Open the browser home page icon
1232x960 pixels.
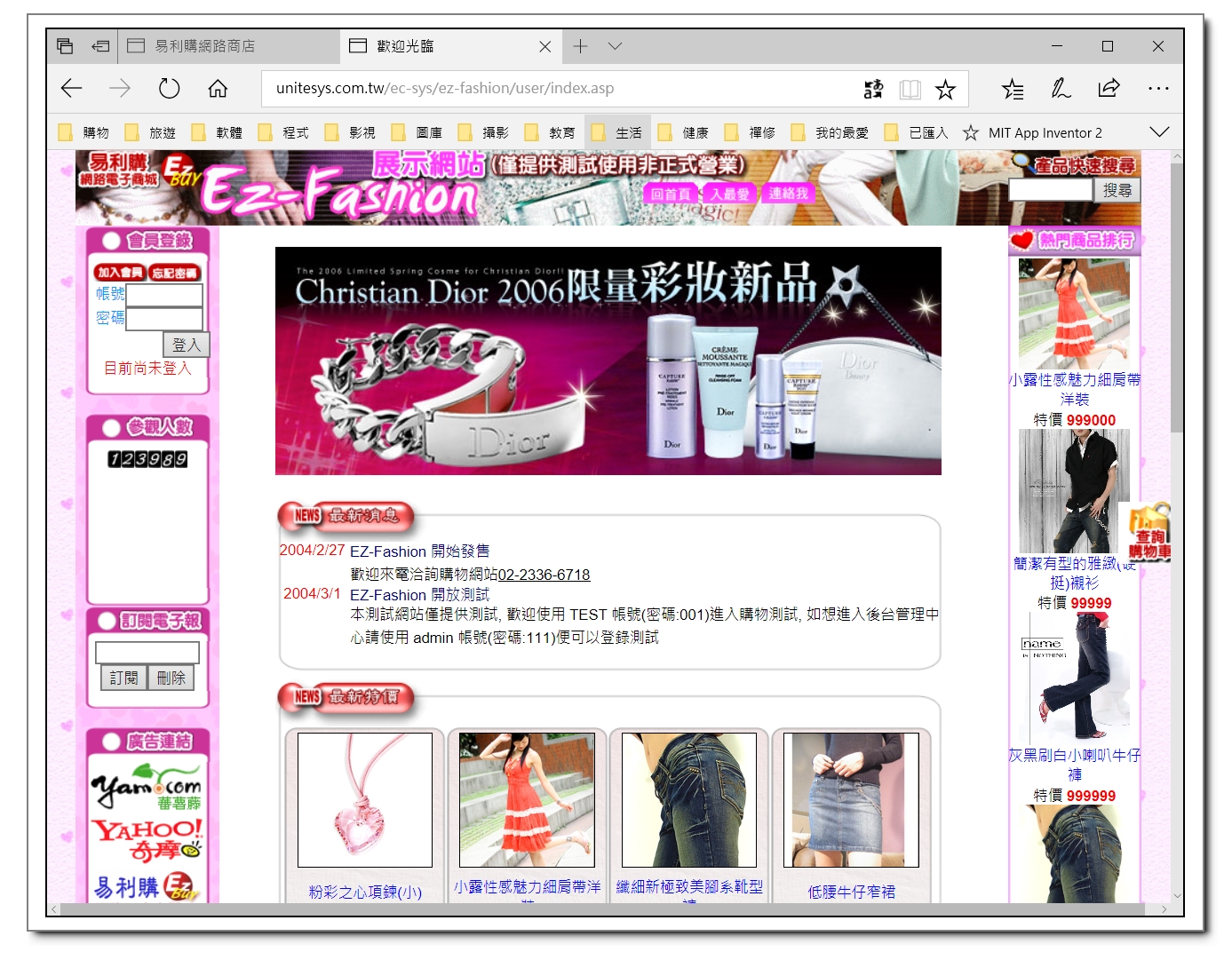click(218, 88)
